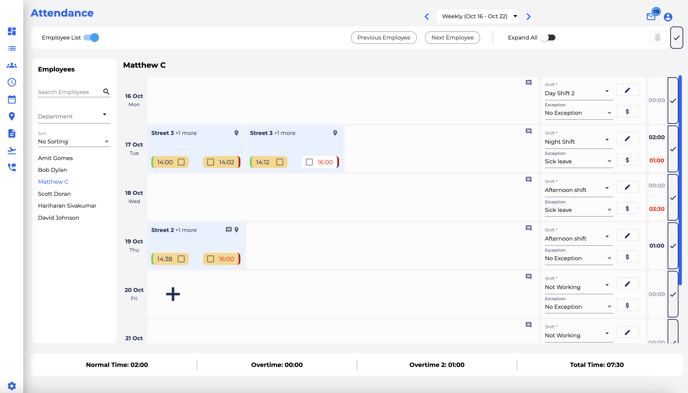Click dollar icon for 16 Oct row
Image resolution: width=688 pixels, height=393 pixels.
pos(627,111)
